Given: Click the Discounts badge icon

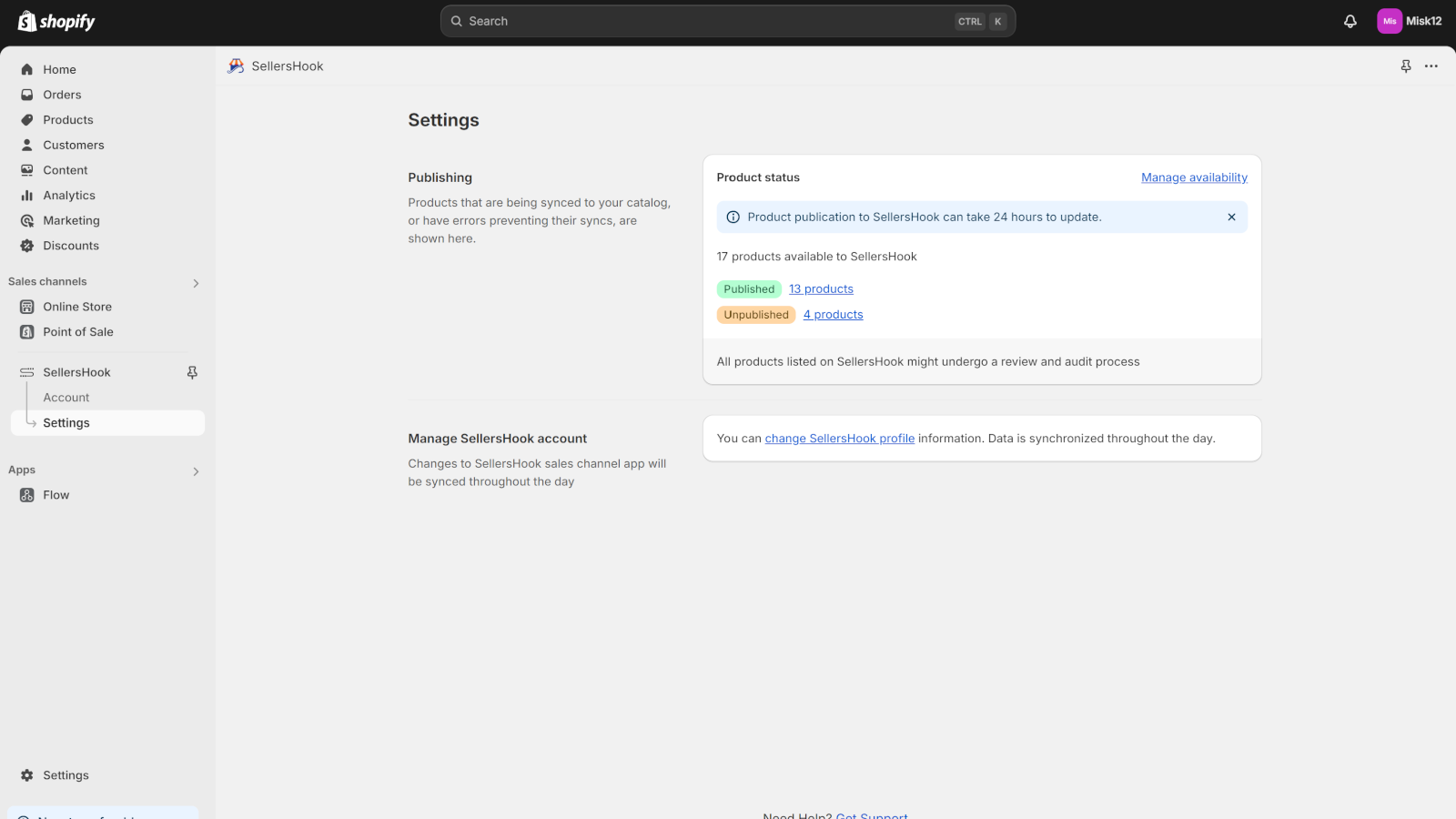Looking at the screenshot, I should coord(27,246).
